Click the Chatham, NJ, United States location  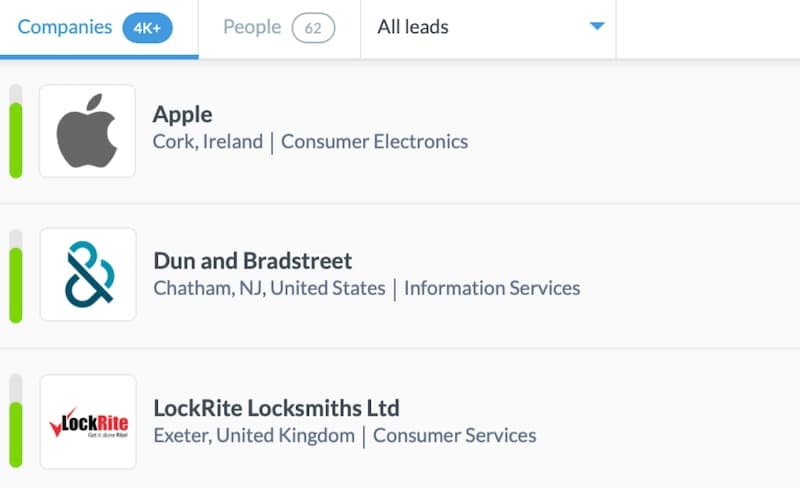(x=269, y=288)
